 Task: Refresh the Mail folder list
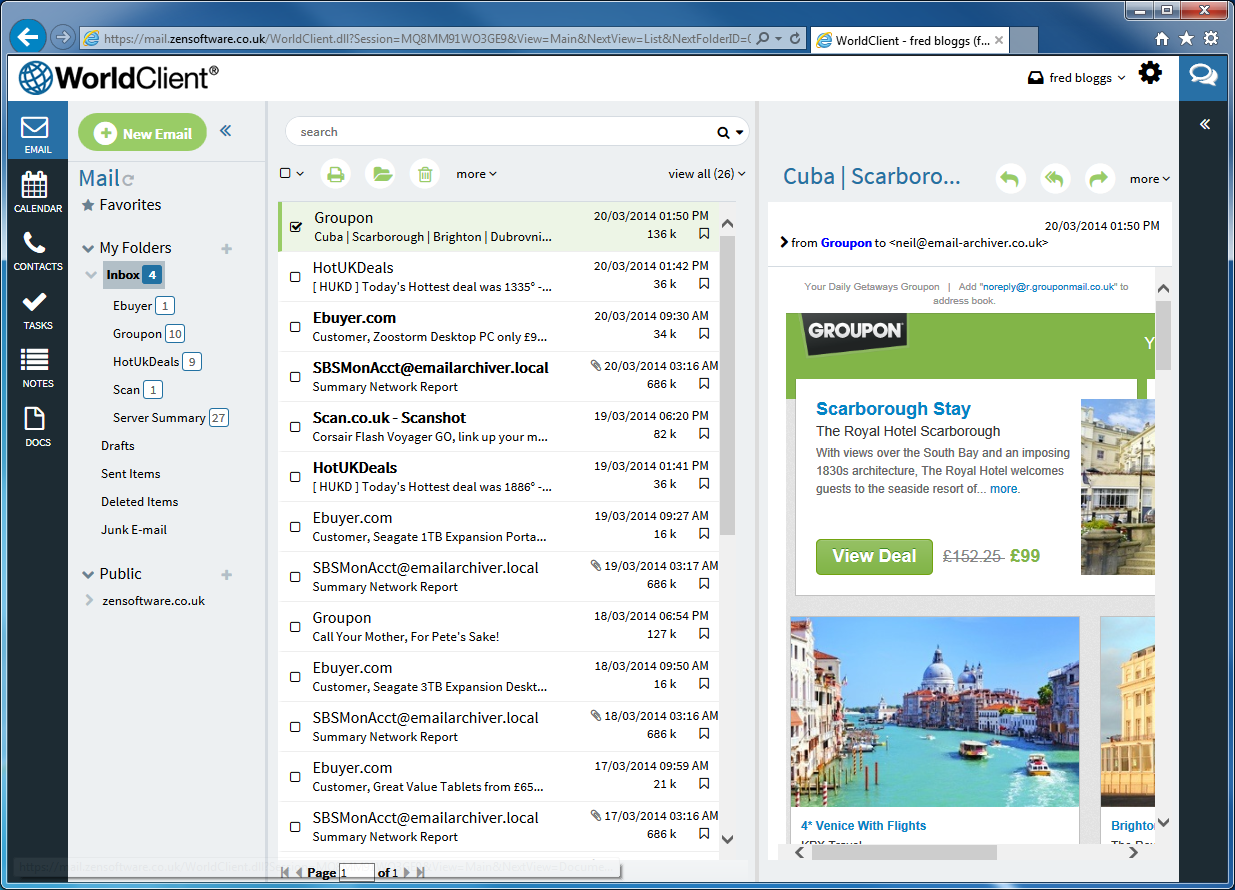(128, 180)
